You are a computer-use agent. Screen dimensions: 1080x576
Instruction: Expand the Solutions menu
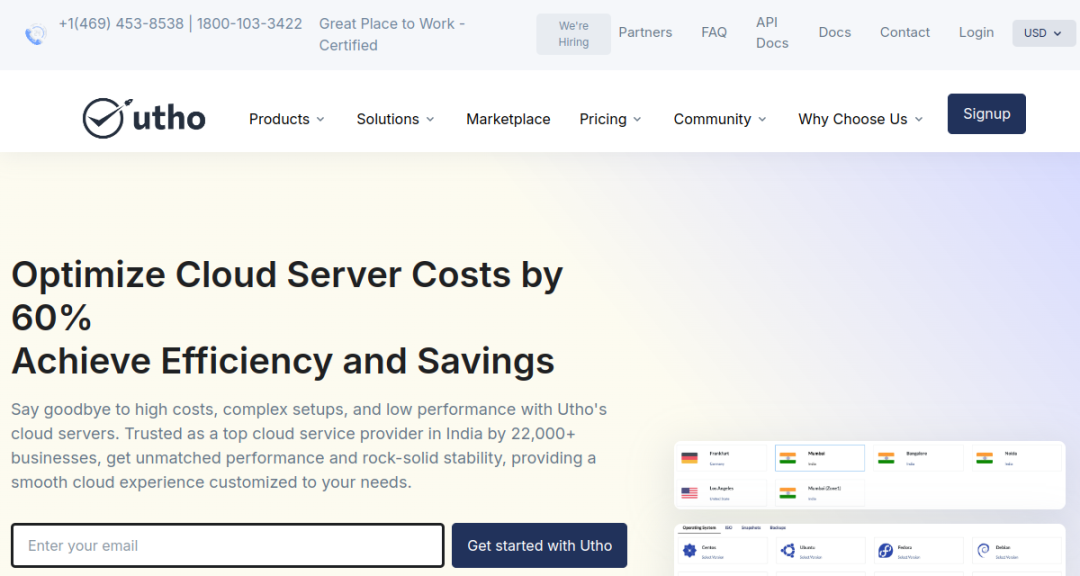395,119
